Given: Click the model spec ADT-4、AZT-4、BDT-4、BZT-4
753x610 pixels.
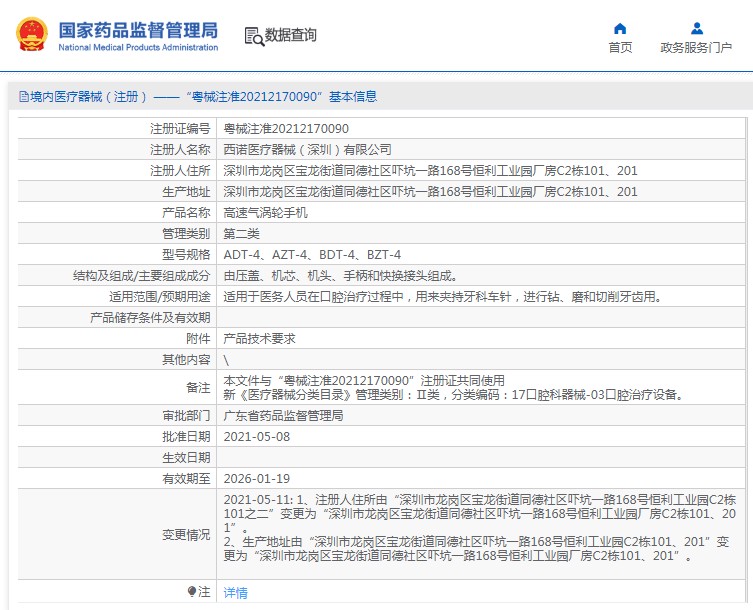Looking at the screenshot, I should click(x=312, y=255).
